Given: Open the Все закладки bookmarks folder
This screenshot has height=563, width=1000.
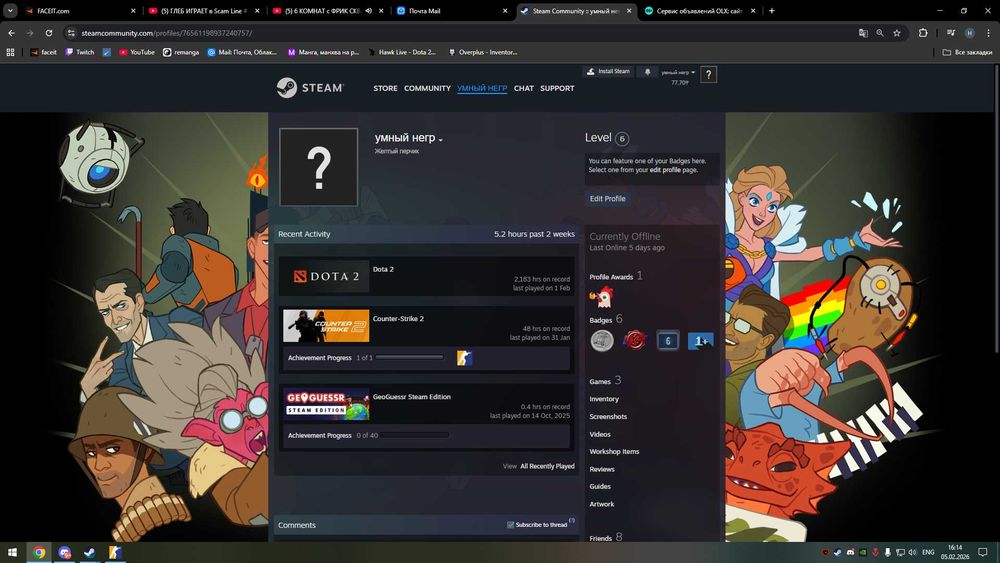Looking at the screenshot, I should 967,52.
